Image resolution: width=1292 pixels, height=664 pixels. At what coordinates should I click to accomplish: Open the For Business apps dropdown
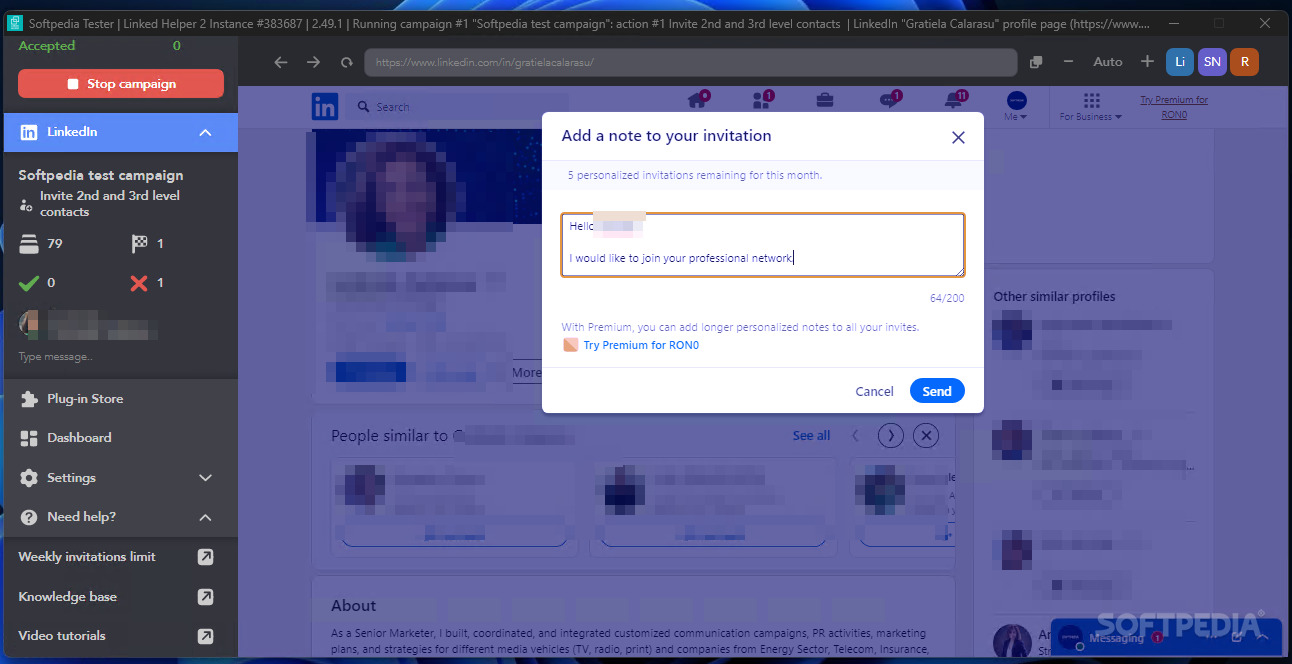click(1091, 107)
